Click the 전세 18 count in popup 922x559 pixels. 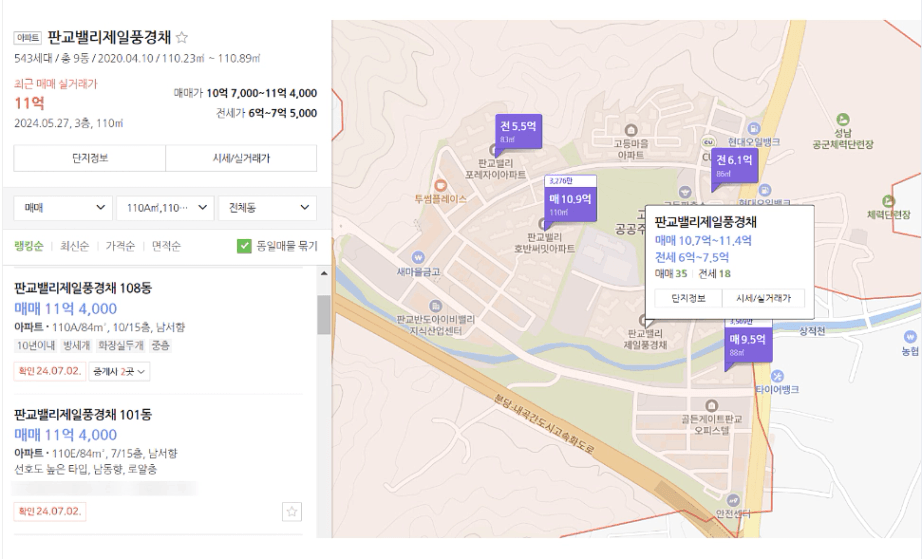[714, 273]
